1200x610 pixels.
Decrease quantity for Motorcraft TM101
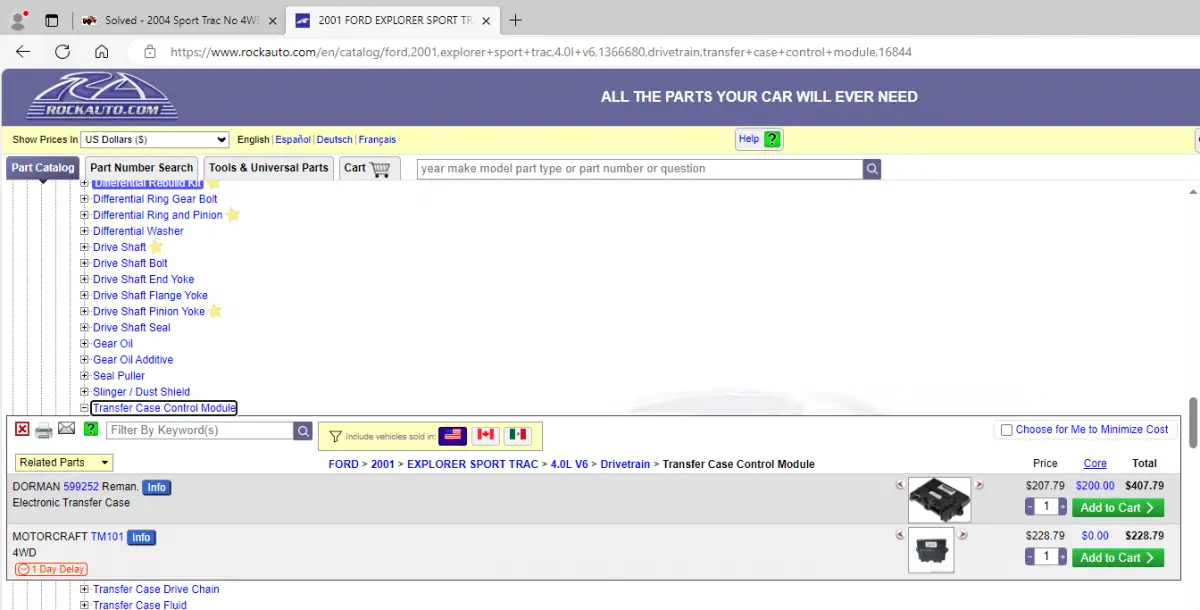(1029, 557)
